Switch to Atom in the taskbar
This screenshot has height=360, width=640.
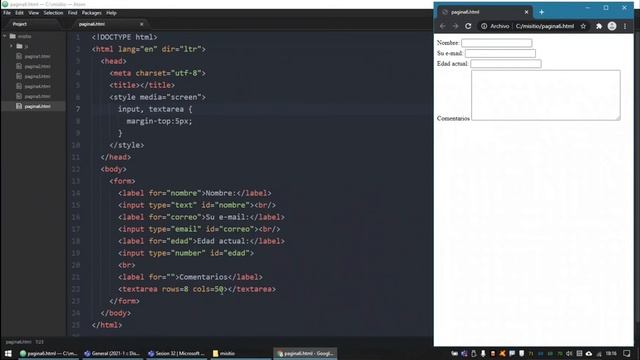coord(48,353)
